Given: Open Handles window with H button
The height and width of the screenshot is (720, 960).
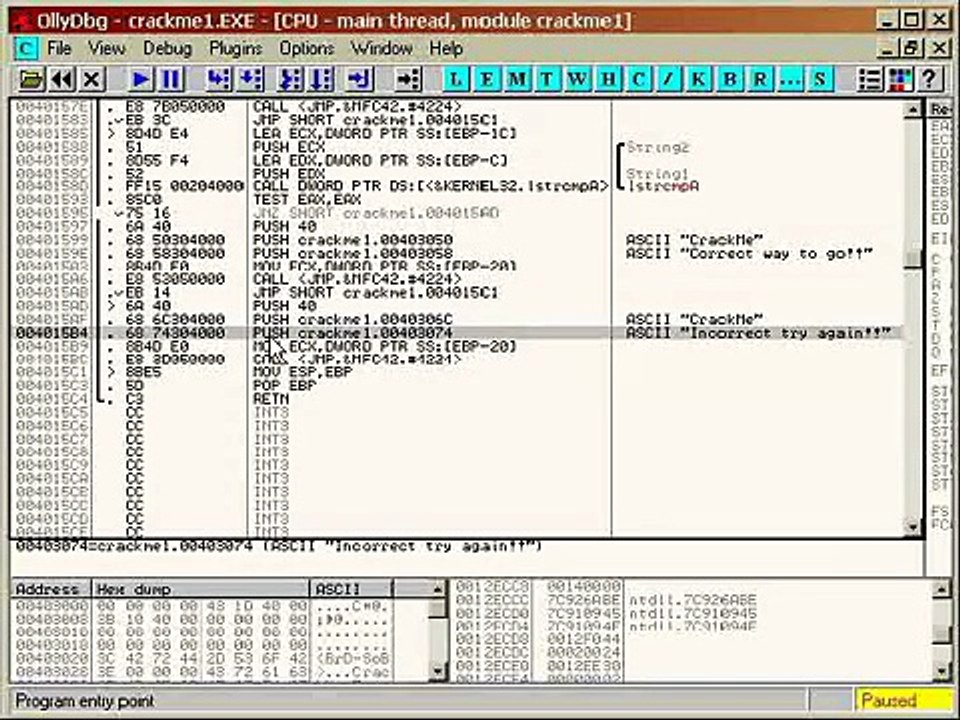Looking at the screenshot, I should point(608,79).
